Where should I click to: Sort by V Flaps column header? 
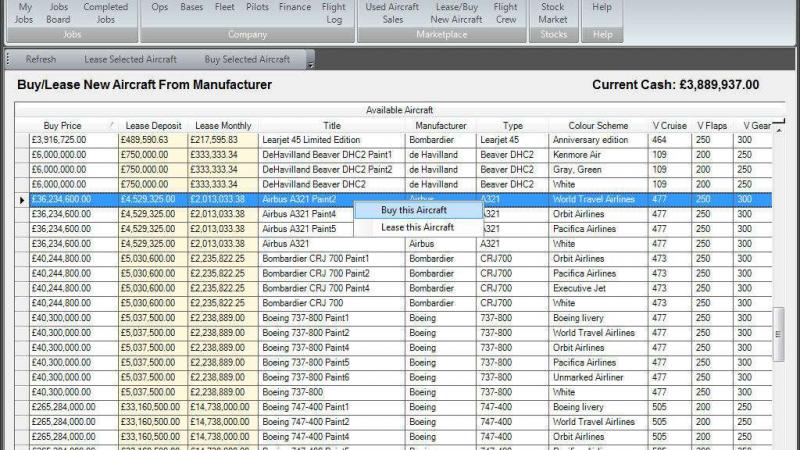[x=712, y=126]
